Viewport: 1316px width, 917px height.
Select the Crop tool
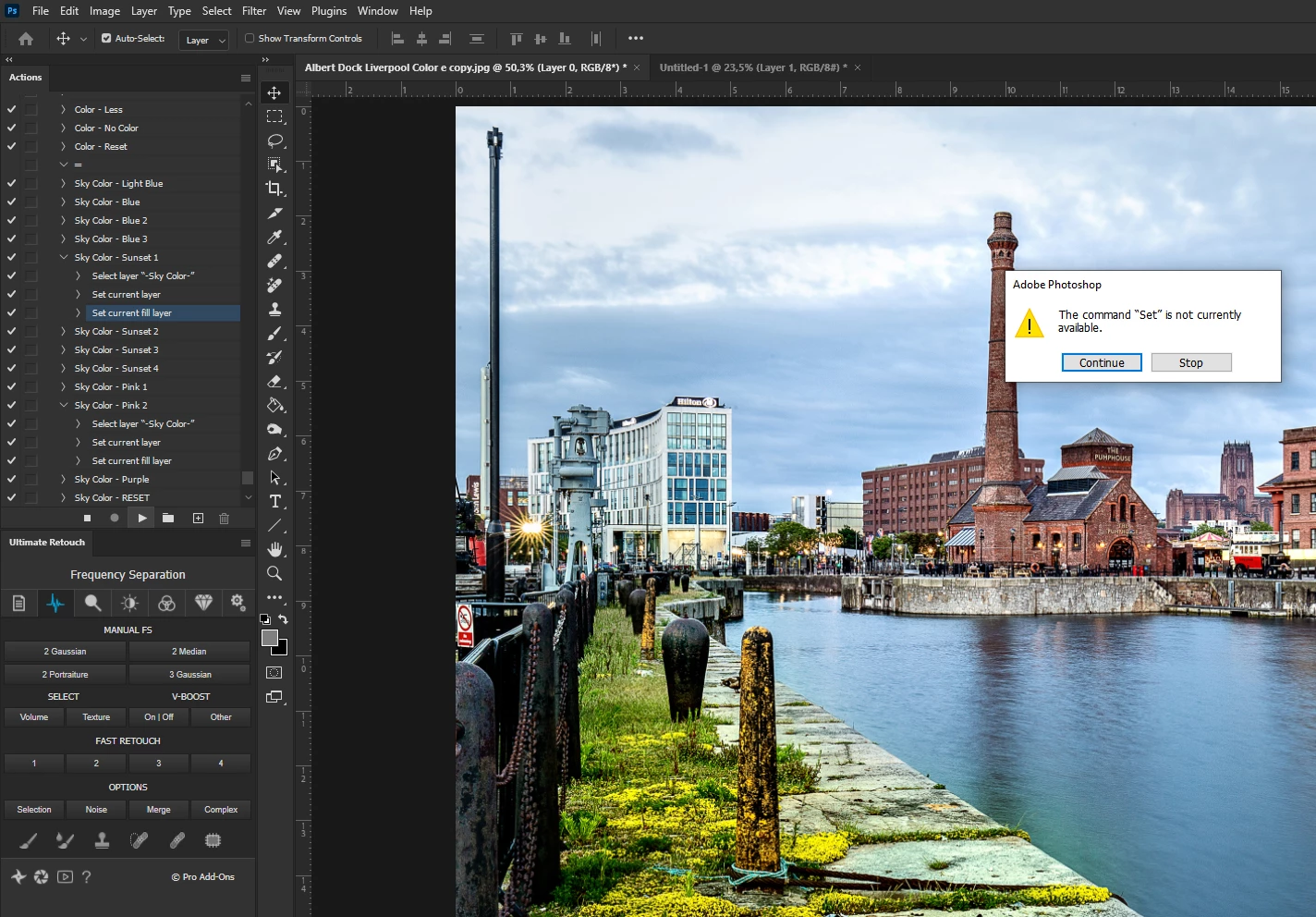274,189
